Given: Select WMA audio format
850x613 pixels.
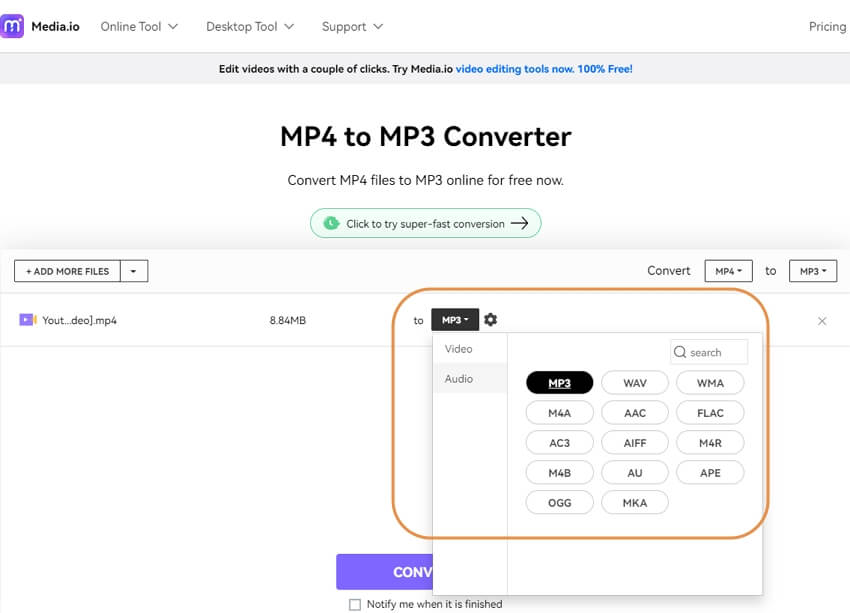Looking at the screenshot, I should [710, 383].
